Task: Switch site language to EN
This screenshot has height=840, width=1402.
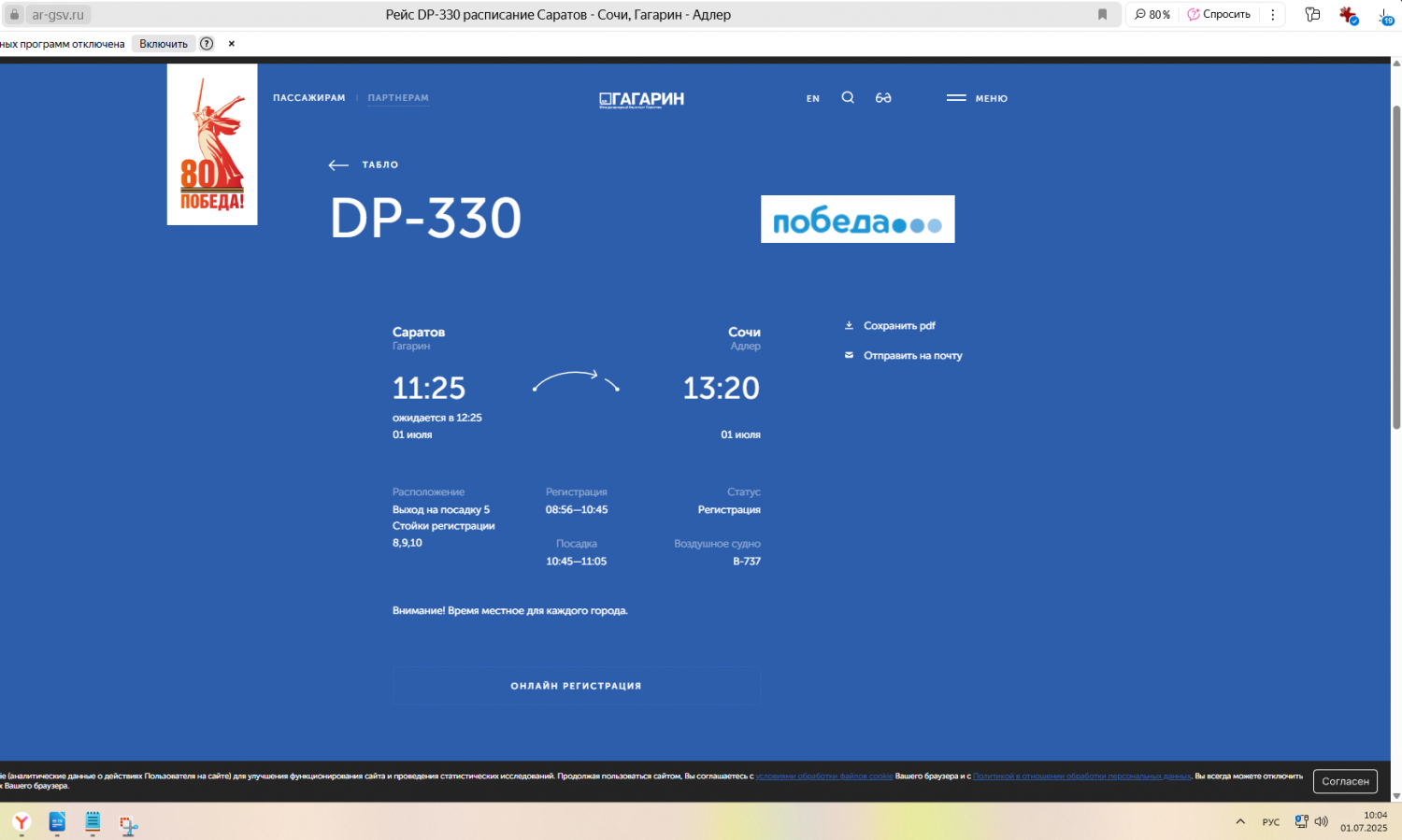Action: tap(813, 98)
